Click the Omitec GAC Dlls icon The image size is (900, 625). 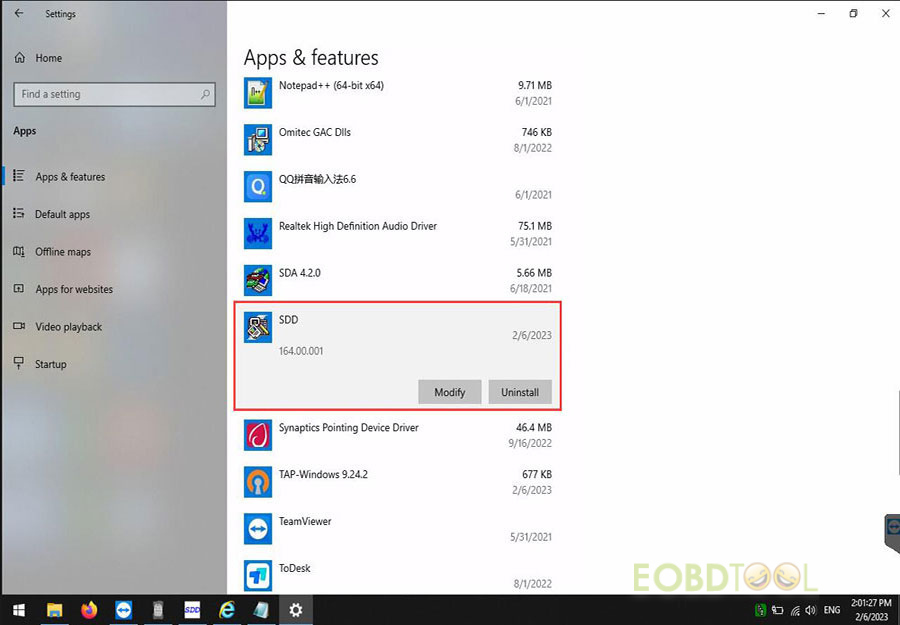coord(258,140)
